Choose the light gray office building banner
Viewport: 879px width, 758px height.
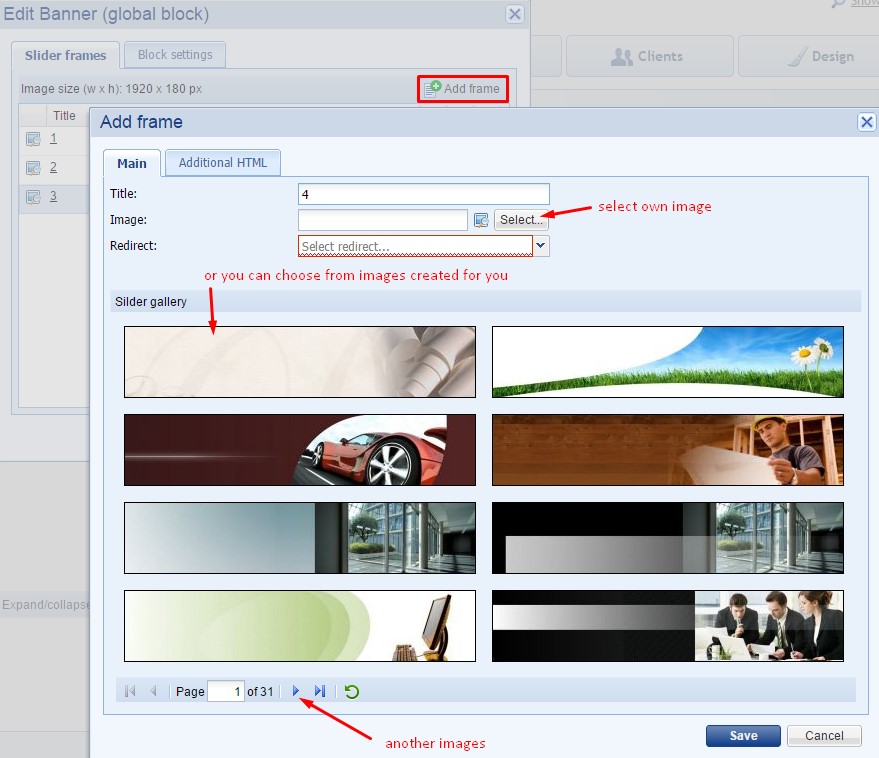click(x=300, y=538)
